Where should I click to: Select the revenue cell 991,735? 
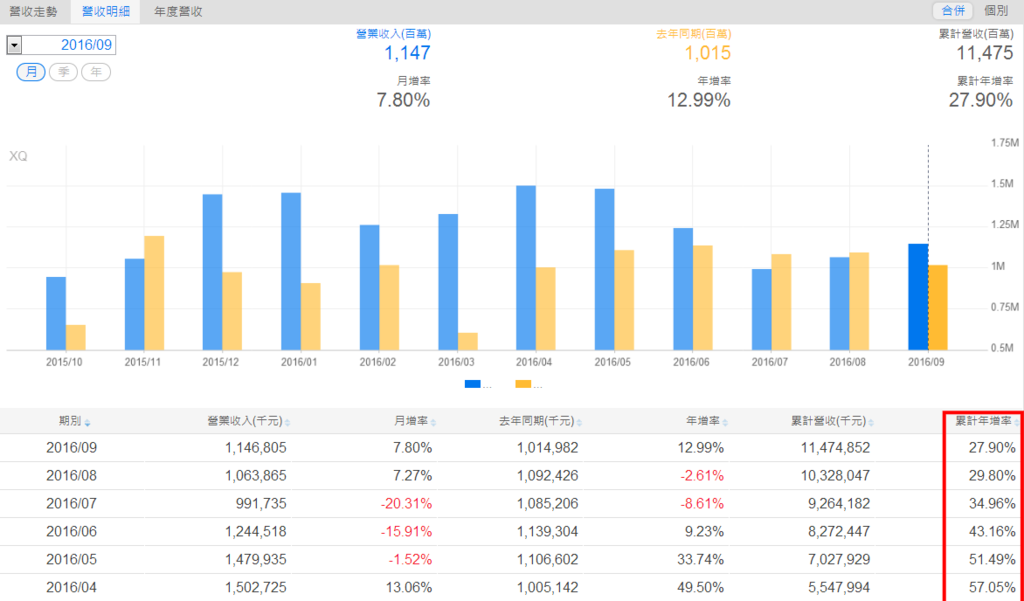pos(261,504)
